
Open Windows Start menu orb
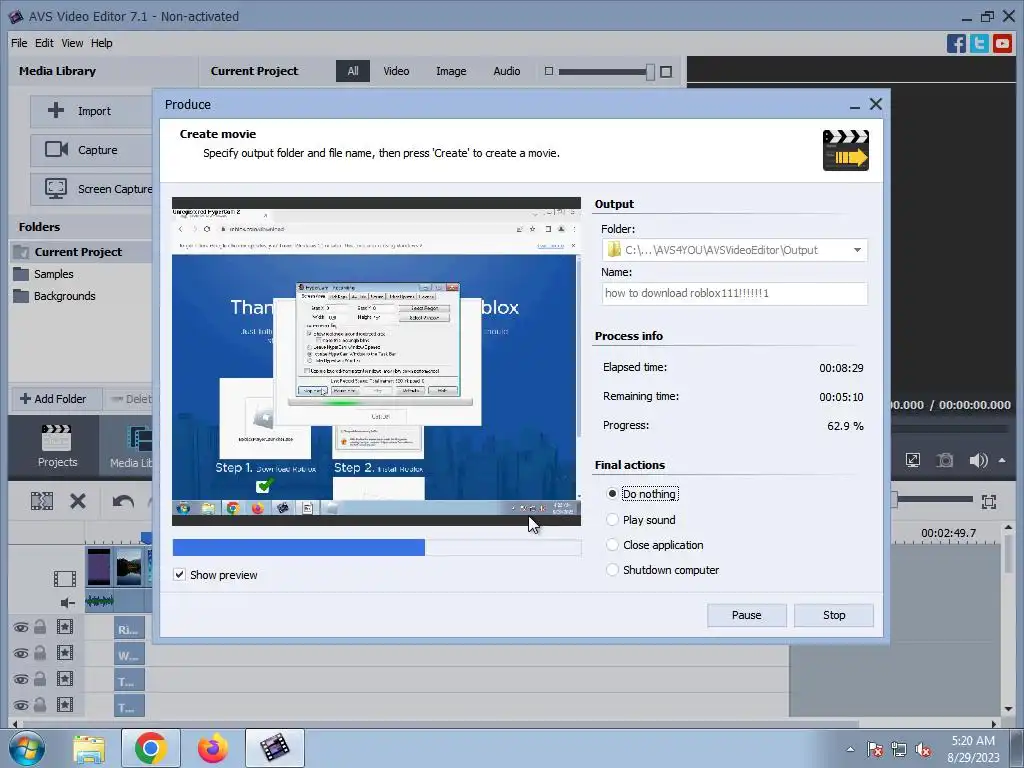pyautogui.click(x=27, y=748)
